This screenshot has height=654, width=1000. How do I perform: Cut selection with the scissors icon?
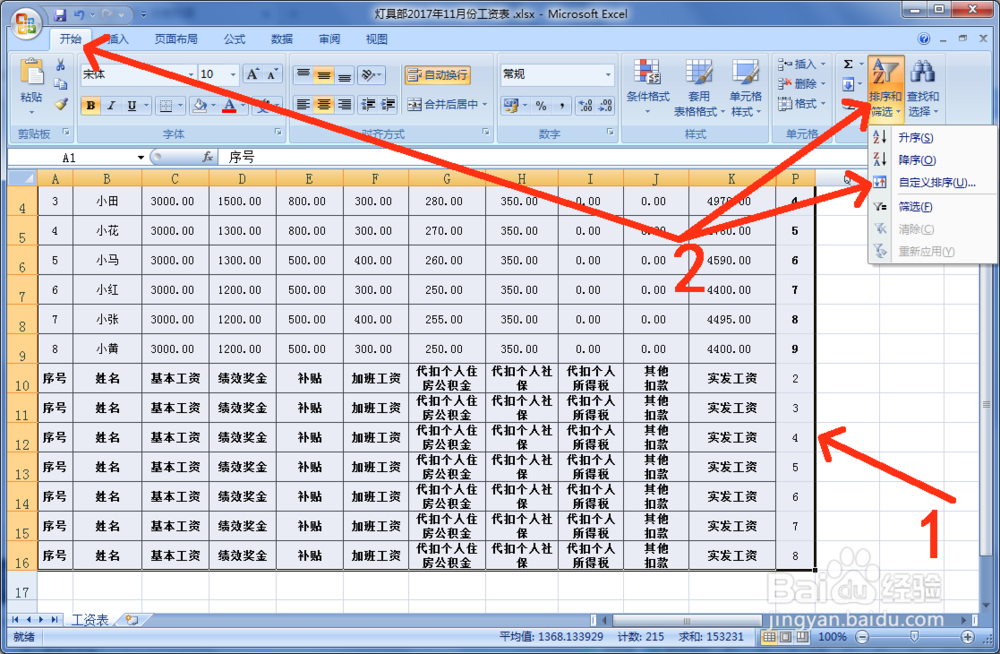(61, 64)
